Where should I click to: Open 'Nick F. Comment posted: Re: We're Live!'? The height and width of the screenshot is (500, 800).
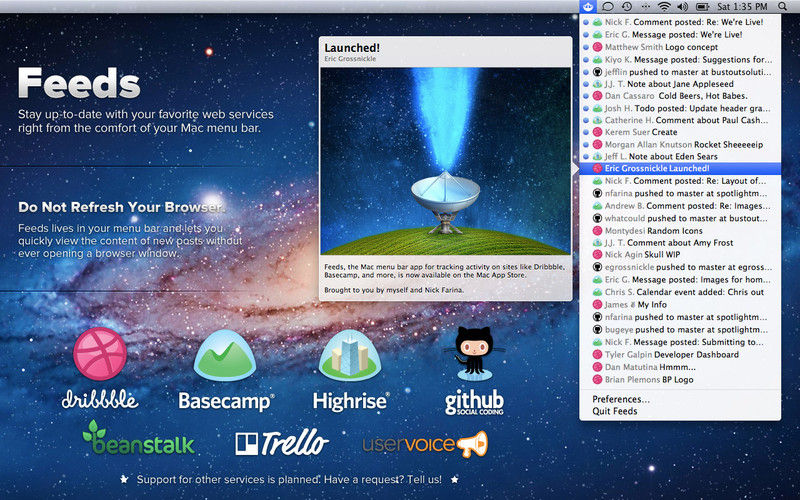coord(680,22)
